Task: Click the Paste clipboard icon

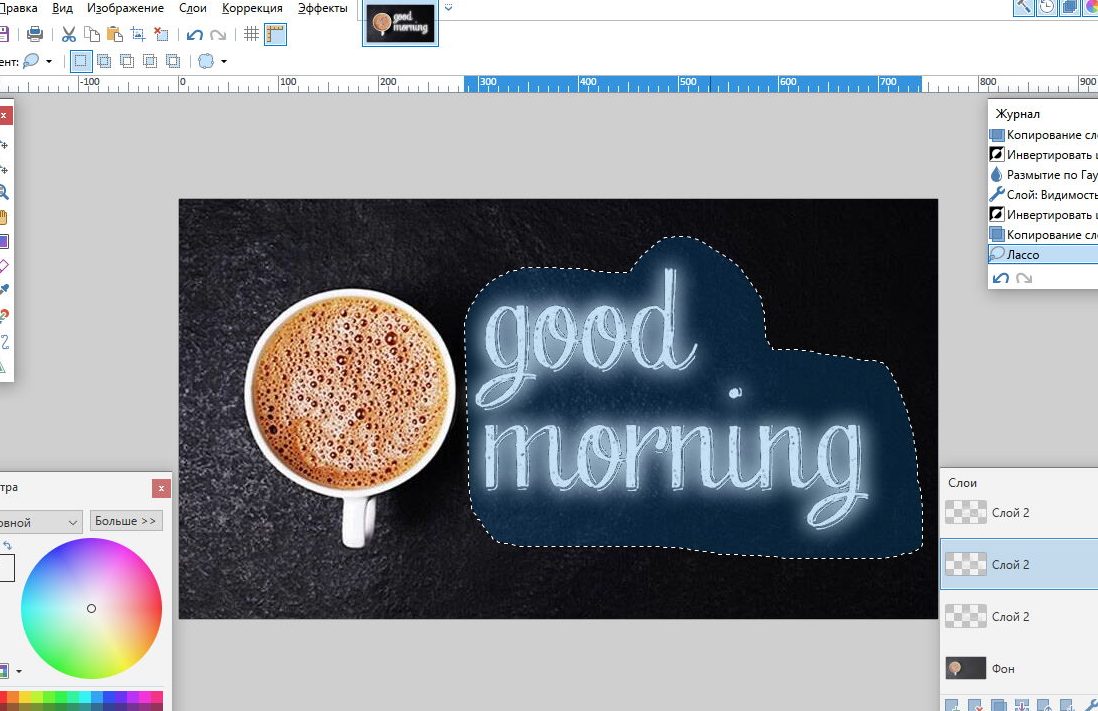Action: click(114, 34)
